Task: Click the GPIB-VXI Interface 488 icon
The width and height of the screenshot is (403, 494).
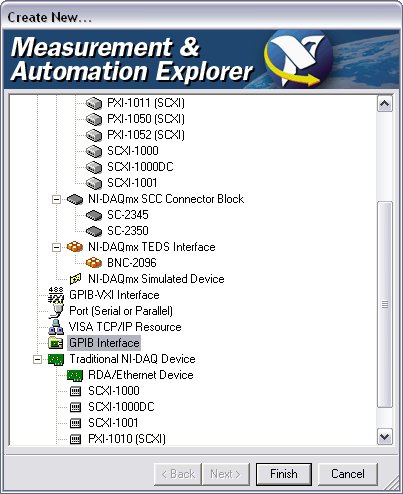Action: 56,295
